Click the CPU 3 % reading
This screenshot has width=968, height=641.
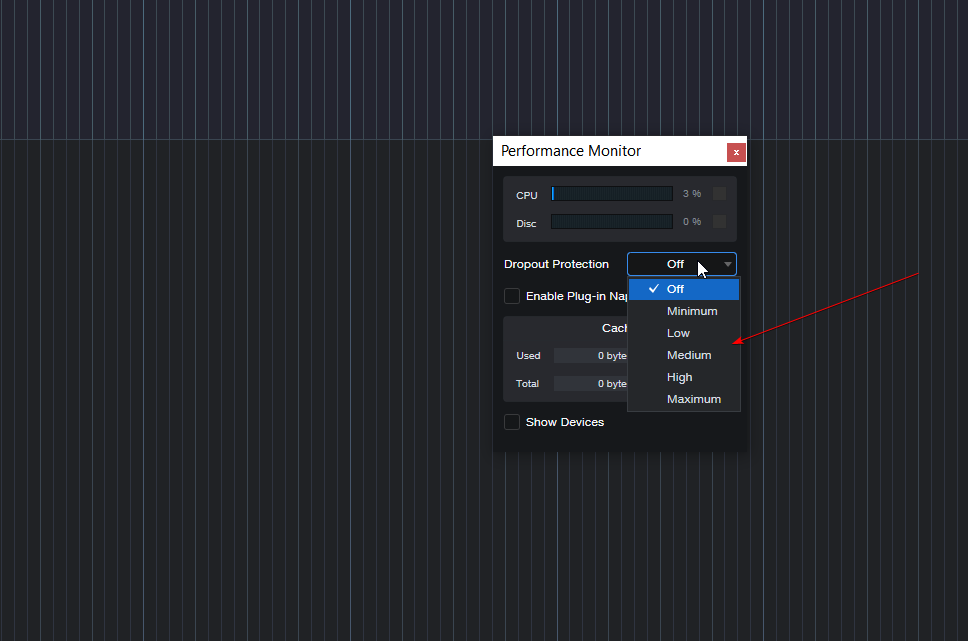tap(692, 194)
